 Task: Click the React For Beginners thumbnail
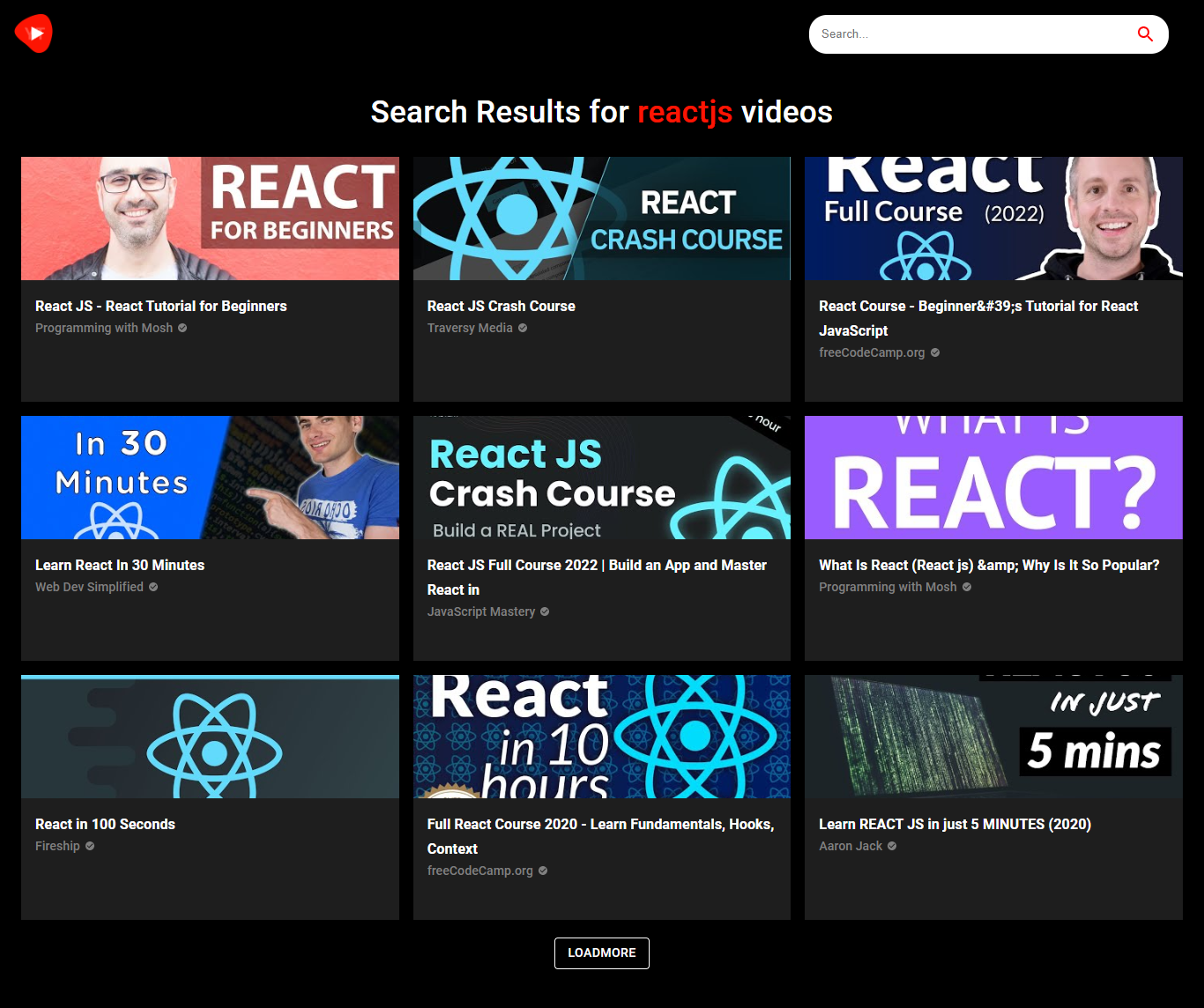210,218
